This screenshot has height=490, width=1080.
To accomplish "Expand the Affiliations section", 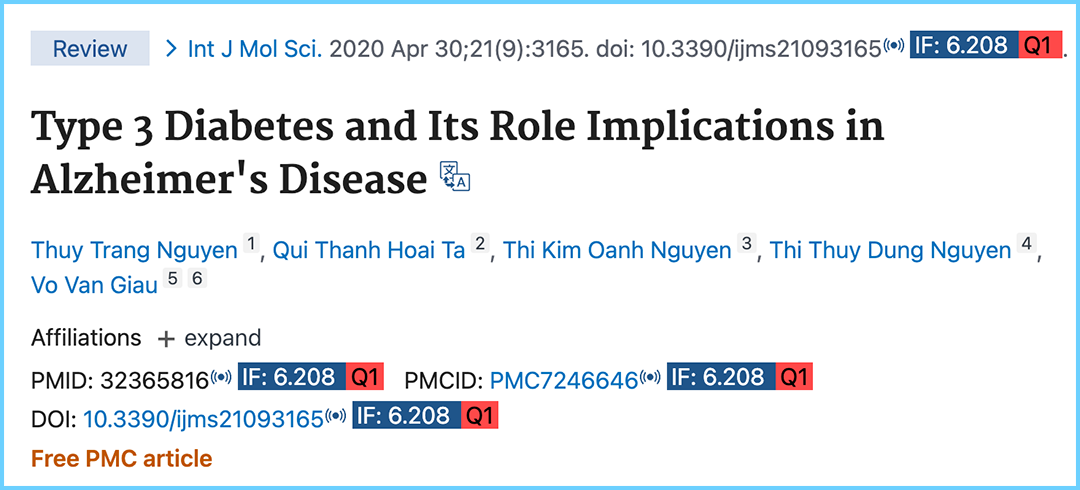I will [209, 338].
